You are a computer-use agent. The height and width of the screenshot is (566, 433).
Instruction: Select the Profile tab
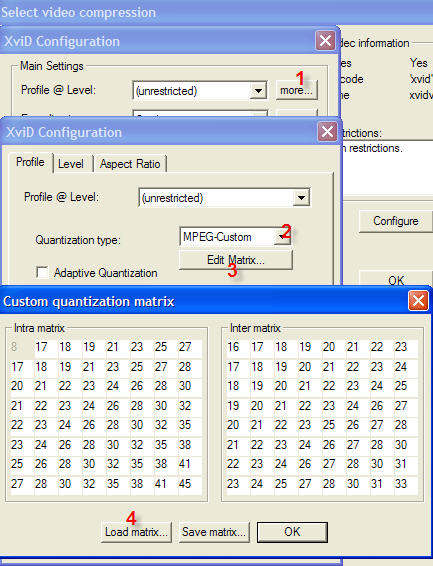(30, 162)
